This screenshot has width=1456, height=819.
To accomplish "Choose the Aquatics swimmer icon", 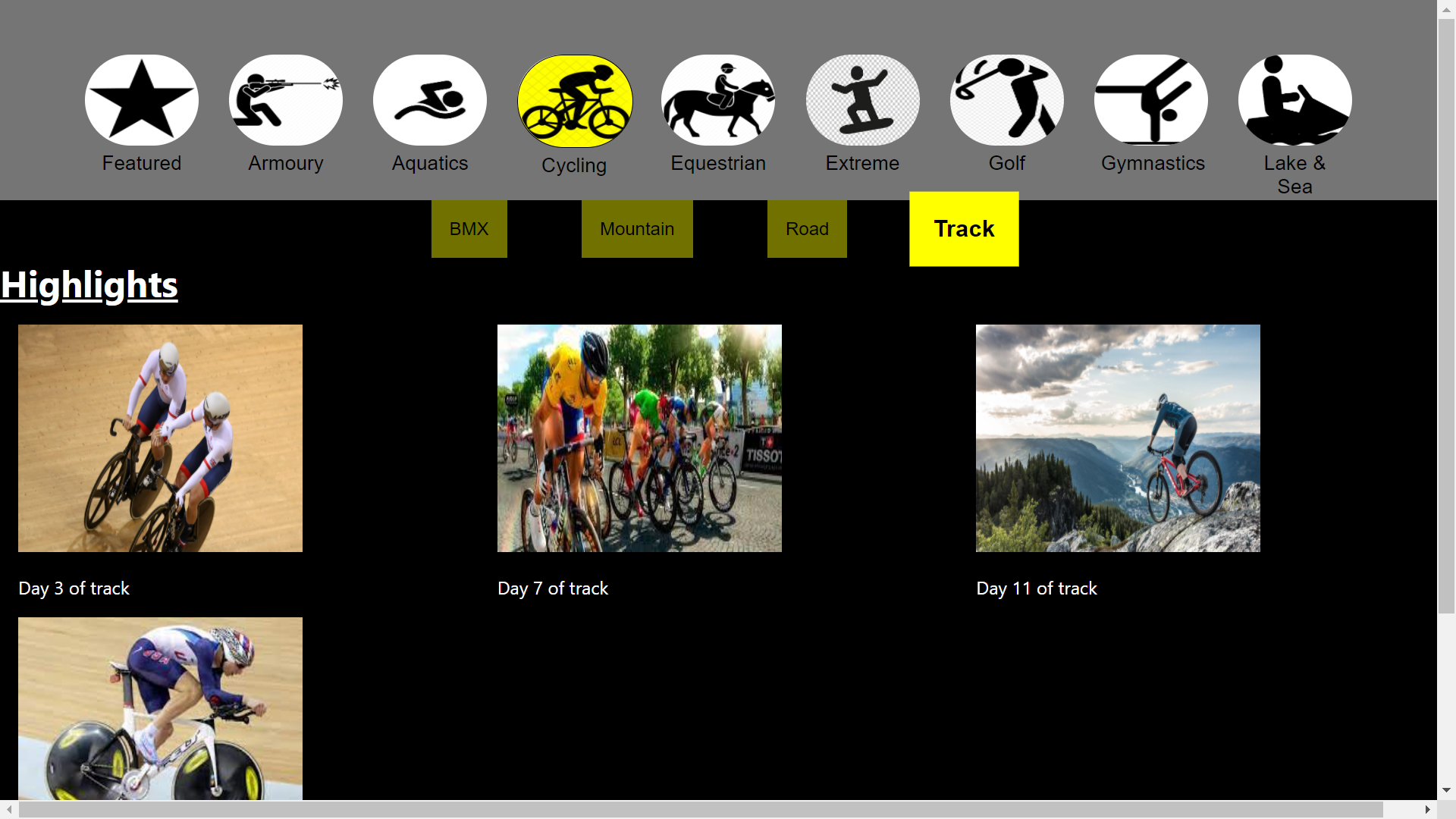I will (x=430, y=100).
